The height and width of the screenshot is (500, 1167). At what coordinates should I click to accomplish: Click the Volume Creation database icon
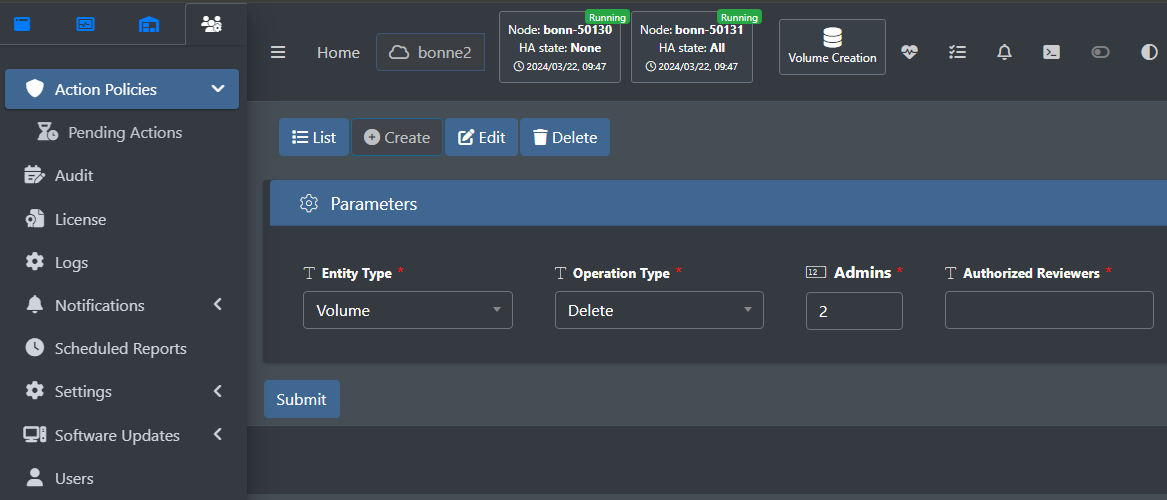coord(832,37)
